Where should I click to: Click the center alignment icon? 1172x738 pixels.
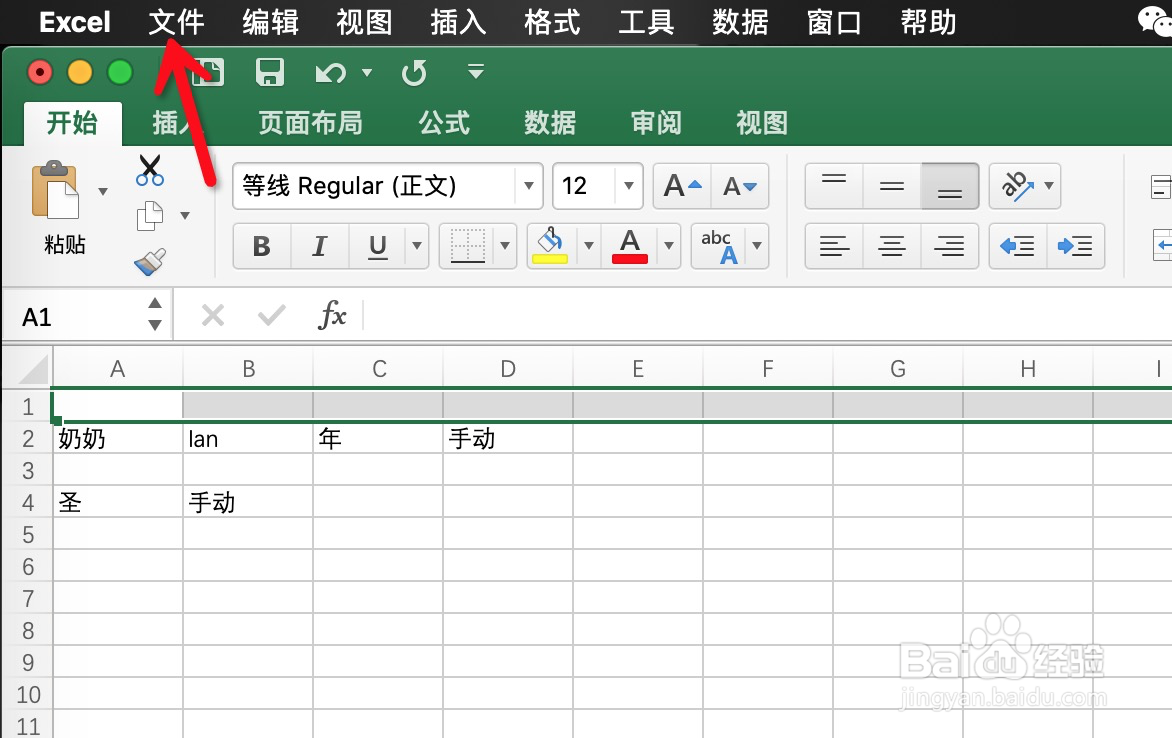tap(891, 246)
